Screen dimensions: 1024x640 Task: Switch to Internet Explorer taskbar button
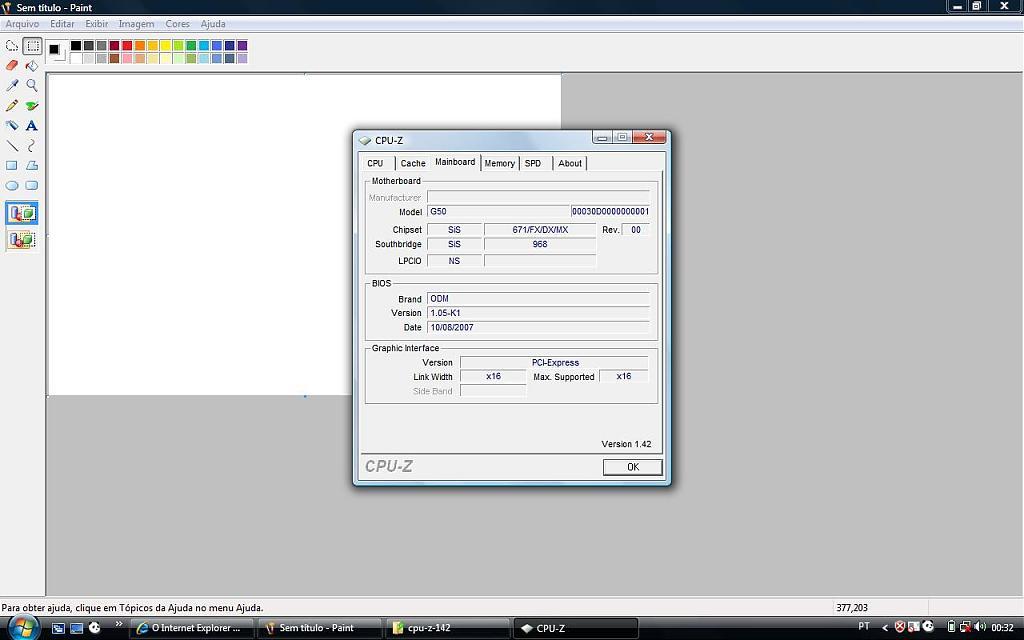coord(191,628)
